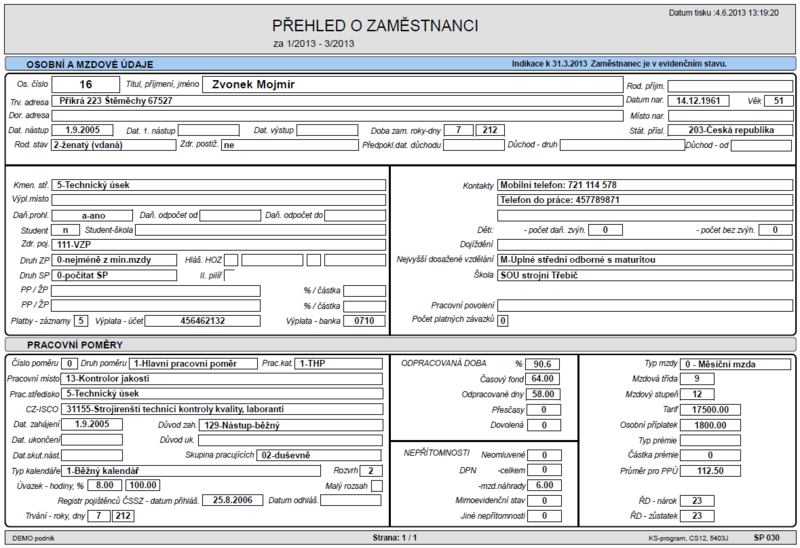Click payout account field 456462132
This screenshot has width=800, height=548.
pos(203,321)
